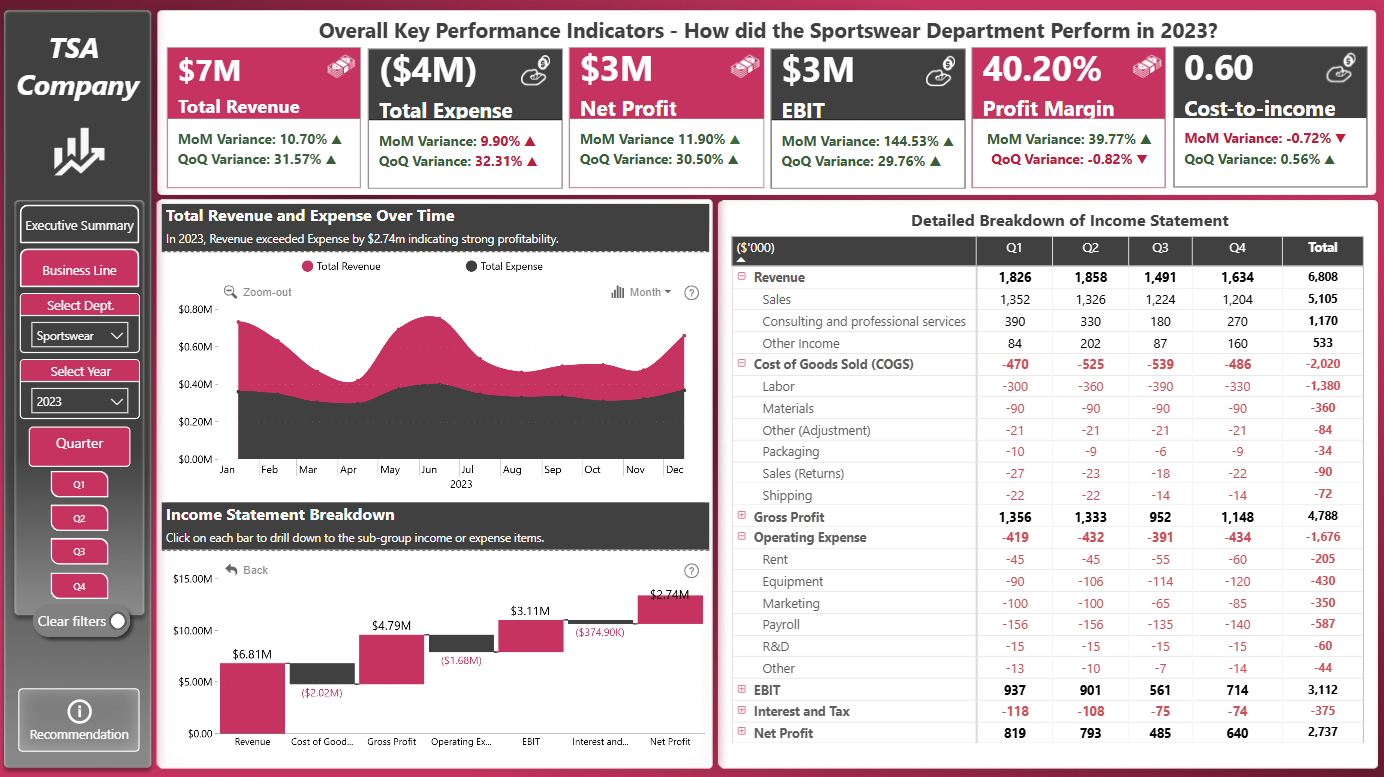This screenshot has height=777, width=1384.
Task: Click the Back arrow in waterfall chart
Action: click(x=231, y=570)
